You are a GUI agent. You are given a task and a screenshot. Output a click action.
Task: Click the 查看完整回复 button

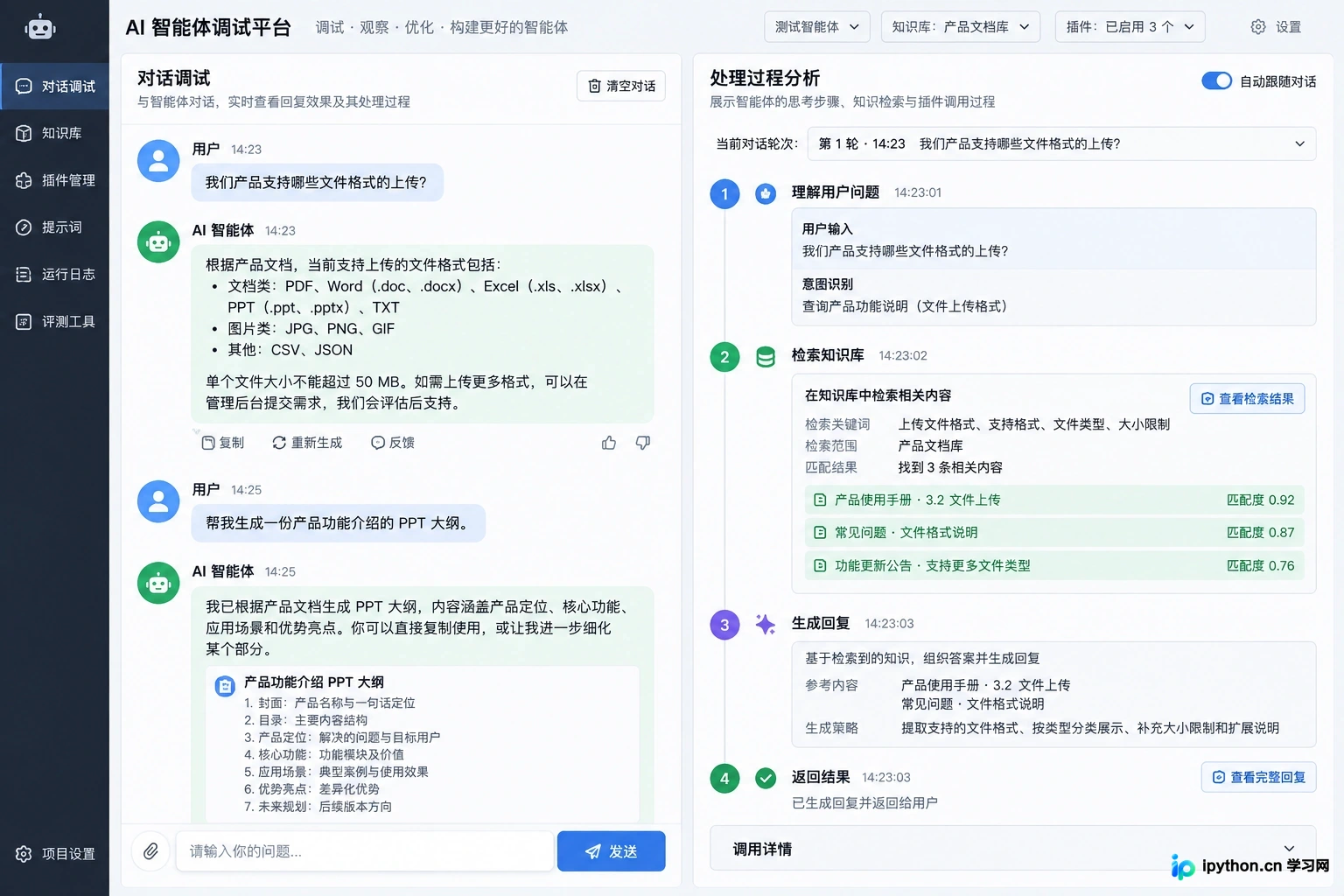click(x=1259, y=777)
